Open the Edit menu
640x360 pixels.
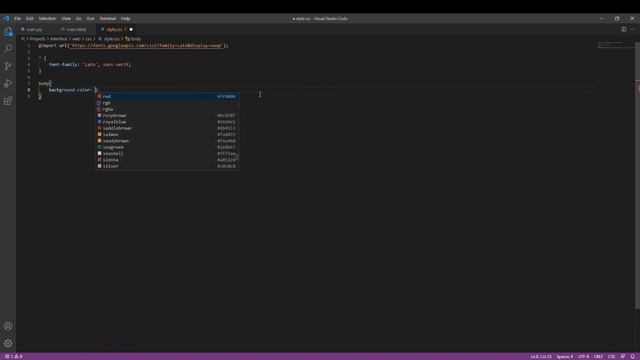pyautogui.click(x=30, y=18)
